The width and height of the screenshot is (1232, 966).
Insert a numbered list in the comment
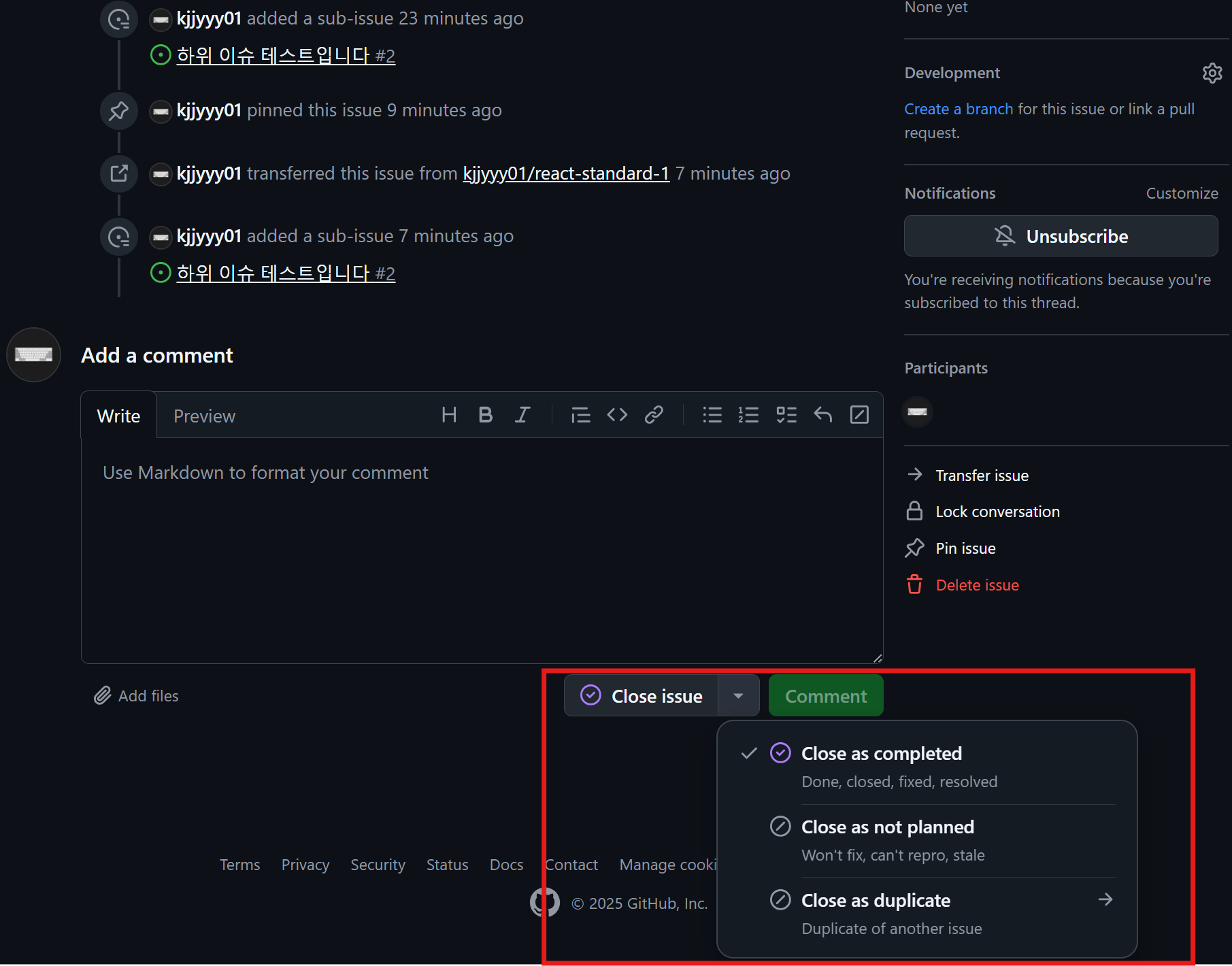coord(748,415)
